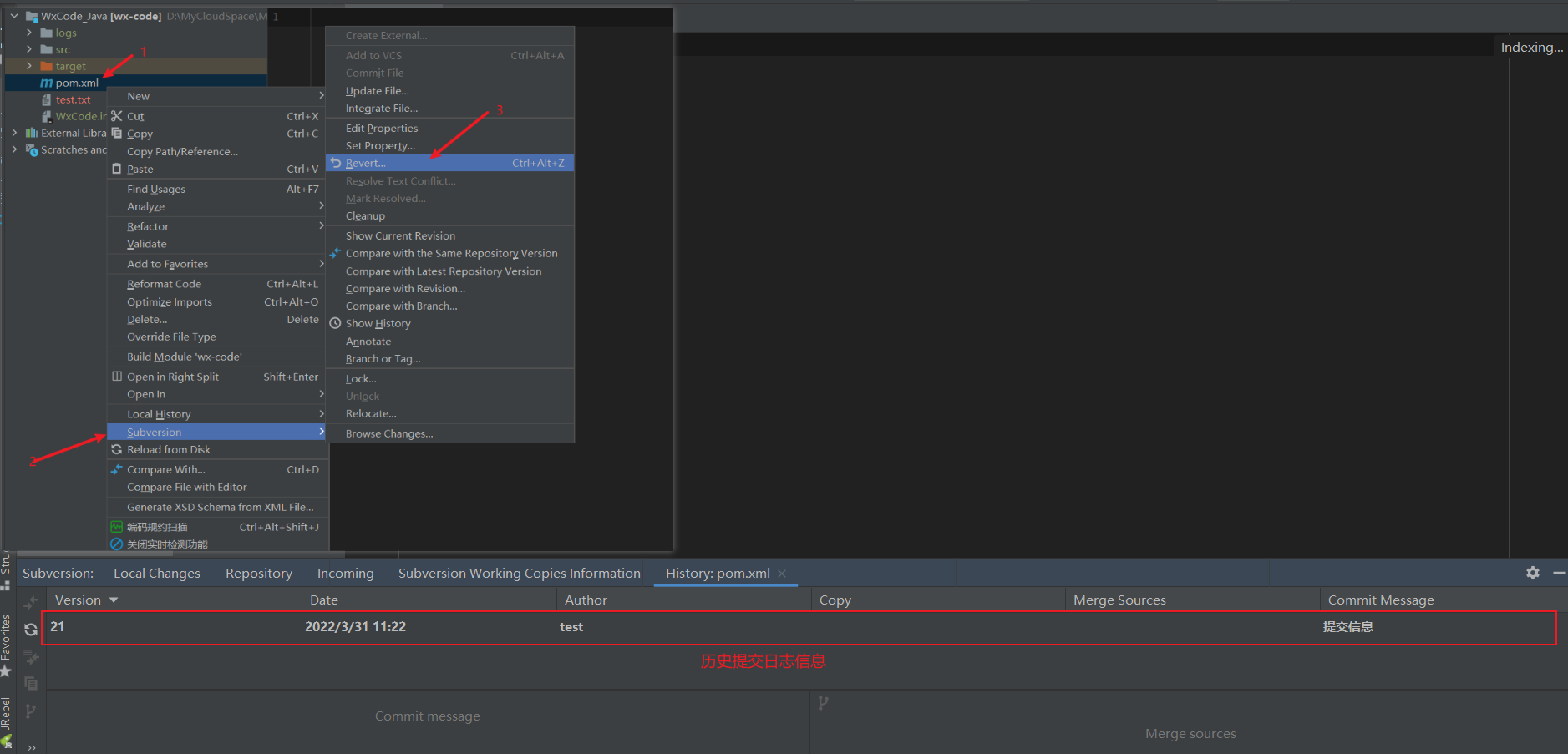Close the History: pom.xml tab

[x=782, y=574]
